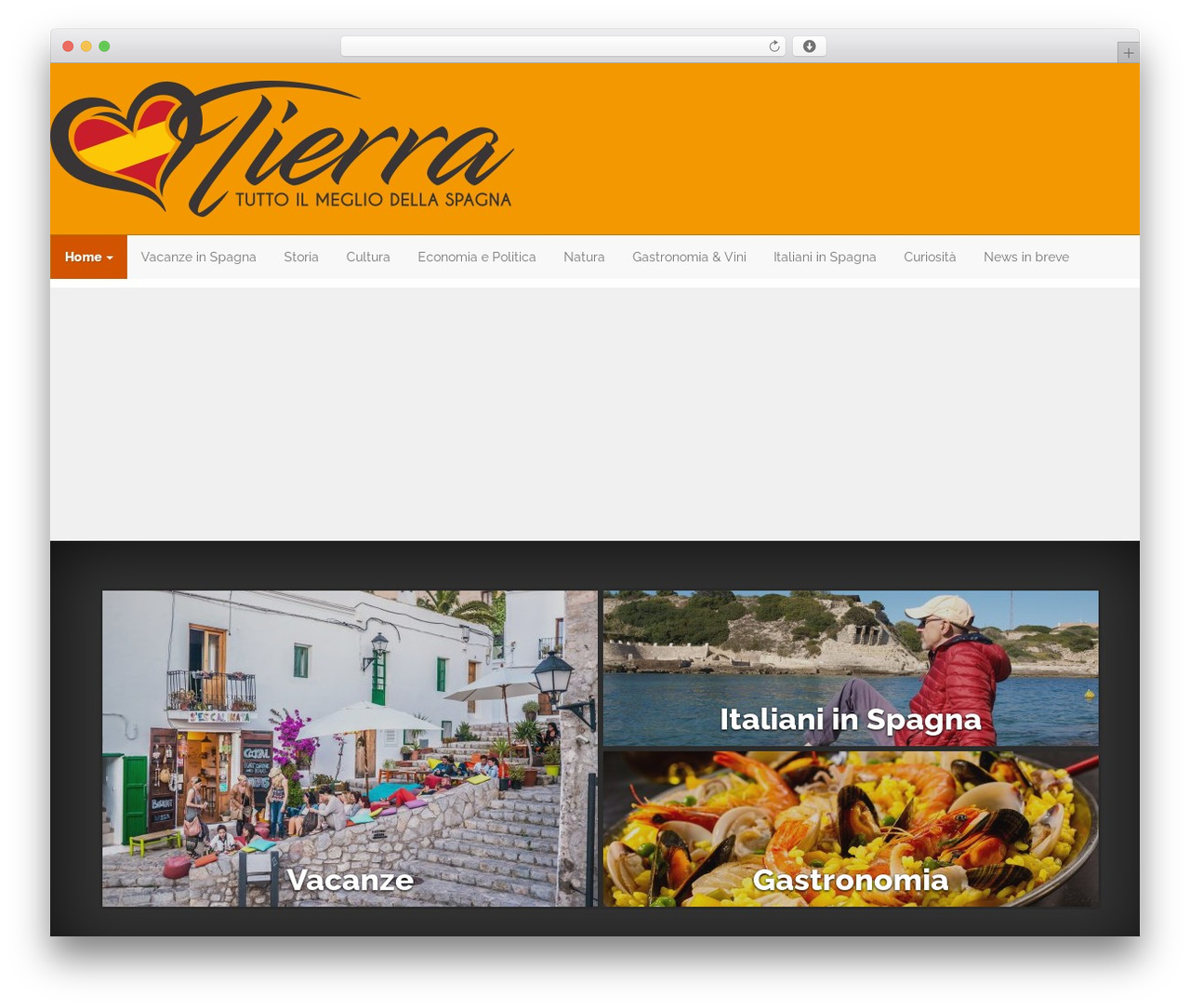The height and width of the screenshot is (1008, 1190).
Task: Open Vacanze in Spagna menu item
Action: 198,257
